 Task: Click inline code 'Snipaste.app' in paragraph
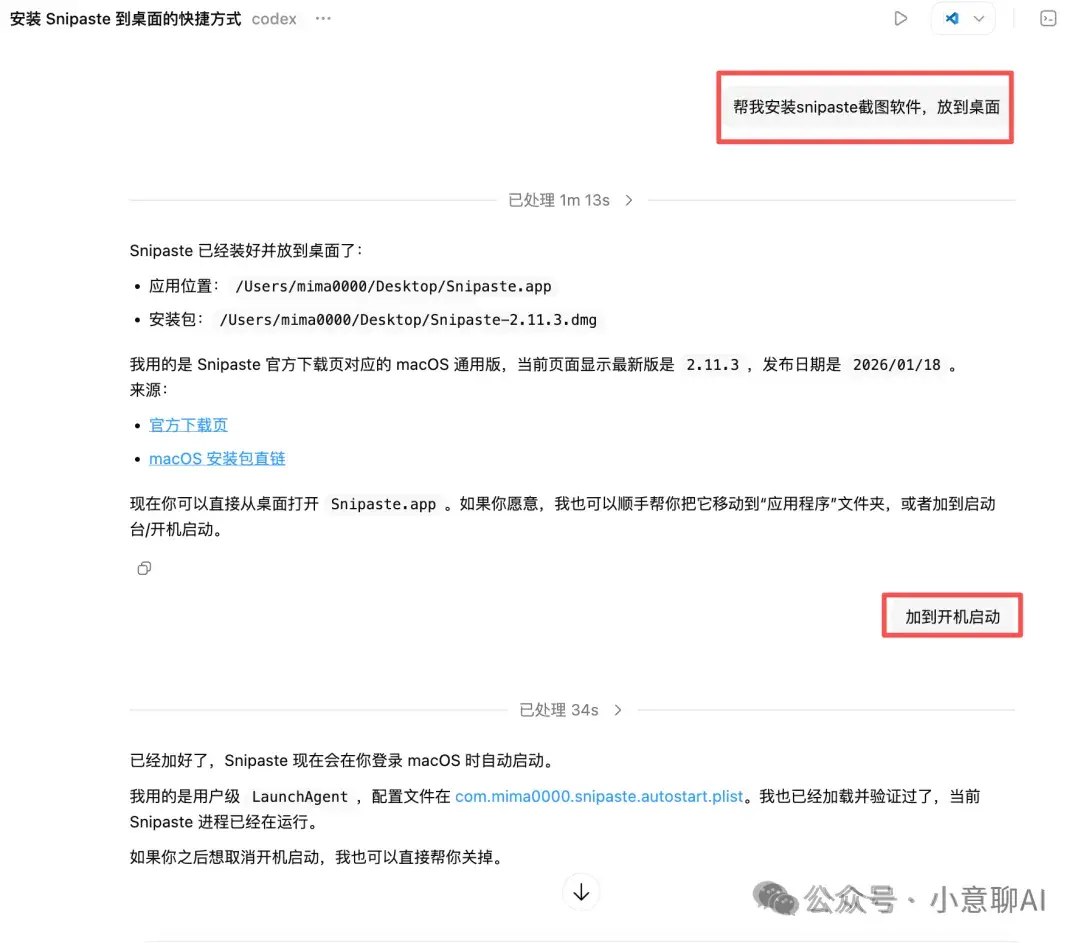(x=383, y=504)
